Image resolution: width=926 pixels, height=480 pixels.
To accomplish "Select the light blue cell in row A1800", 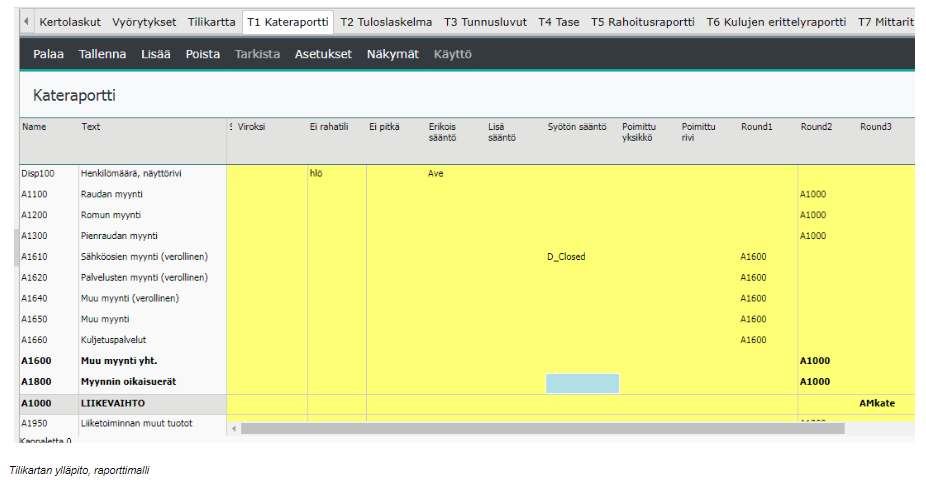I will click(x=582, y=383).
